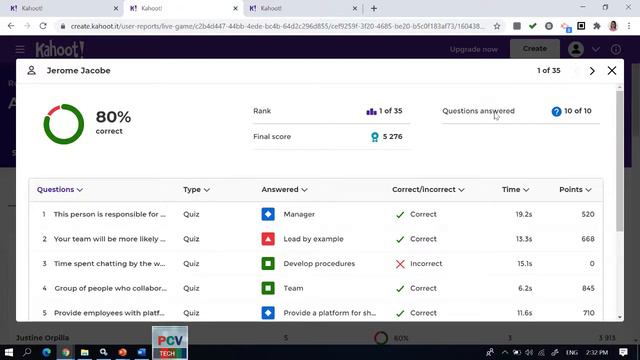Viewport: 640px width, 360px height.
Task: Click the 5 276 final score value
Action: [393, 137]
